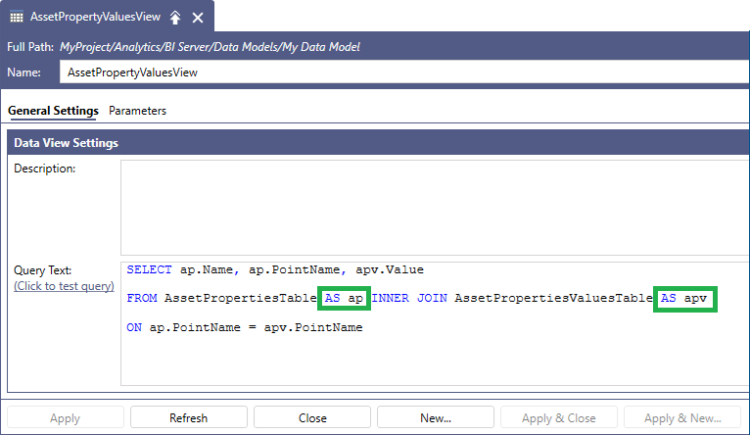Click the 'Click to test query' link
Screen dimensions: 750x435
pos(64,286)
